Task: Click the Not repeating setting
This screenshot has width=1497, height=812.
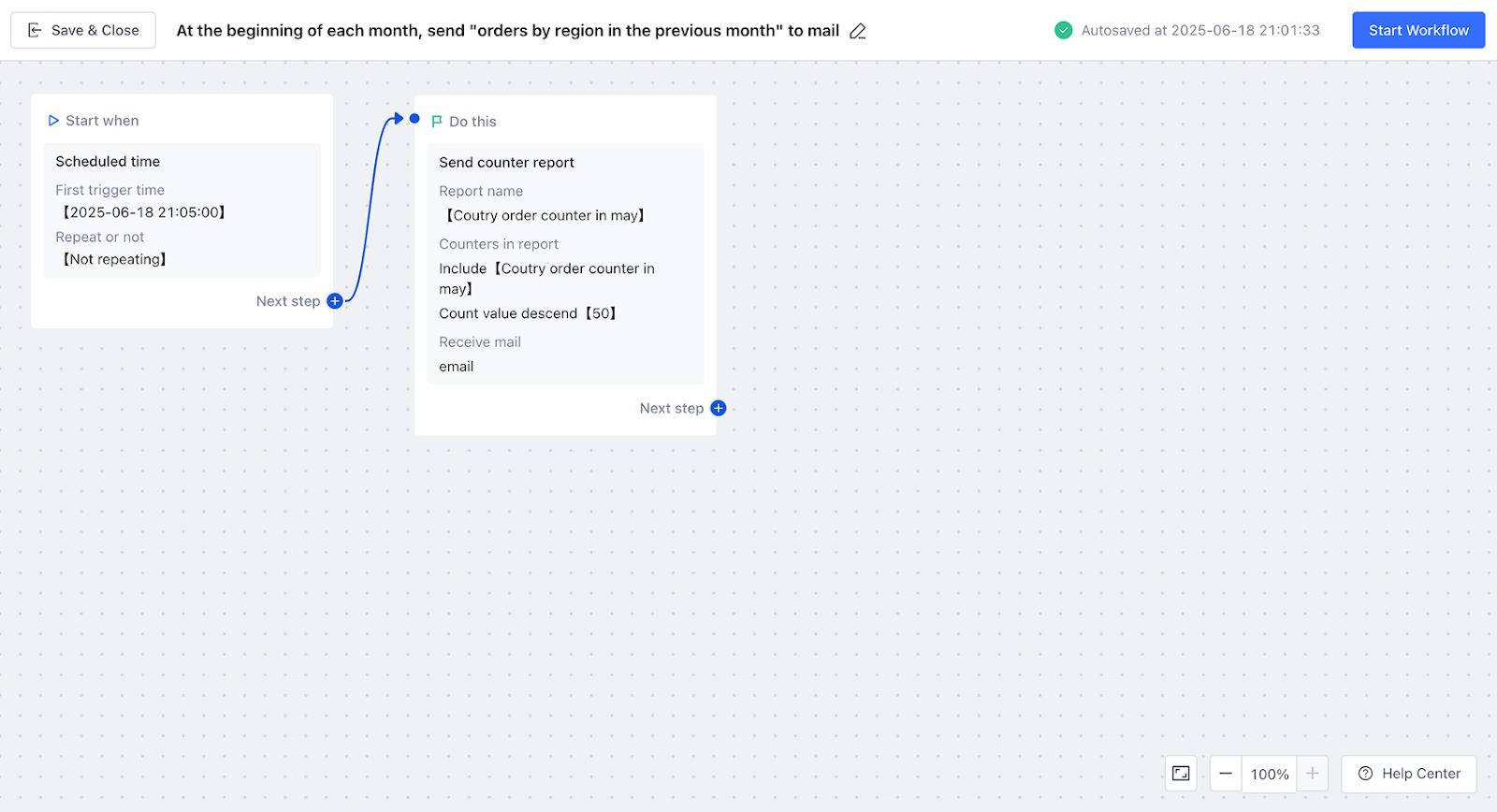Action: point(115,259)
